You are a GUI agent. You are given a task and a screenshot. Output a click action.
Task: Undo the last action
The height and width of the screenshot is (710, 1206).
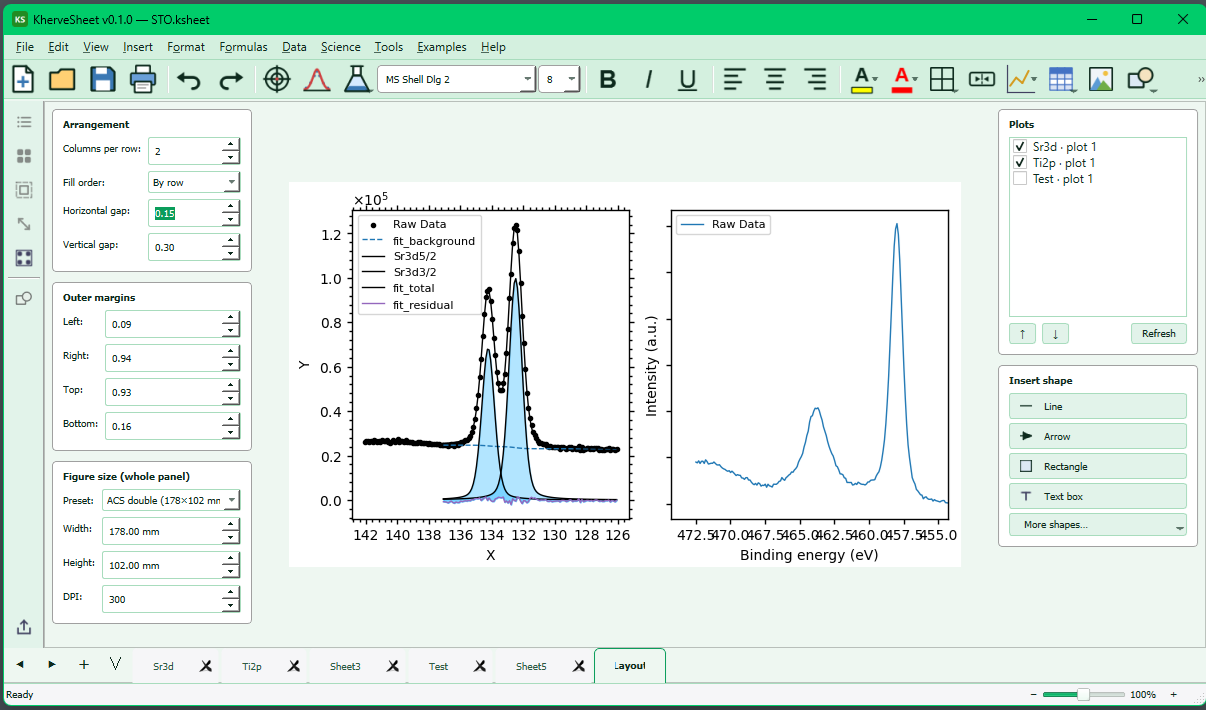pyautogui.click(x=189, y=80)
